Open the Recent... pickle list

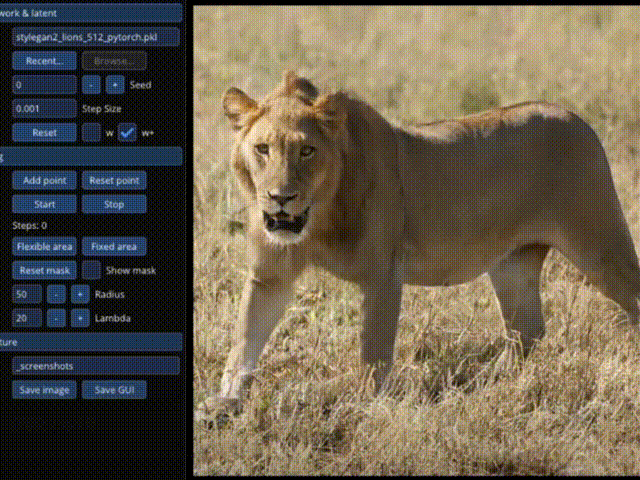point(44,61)
